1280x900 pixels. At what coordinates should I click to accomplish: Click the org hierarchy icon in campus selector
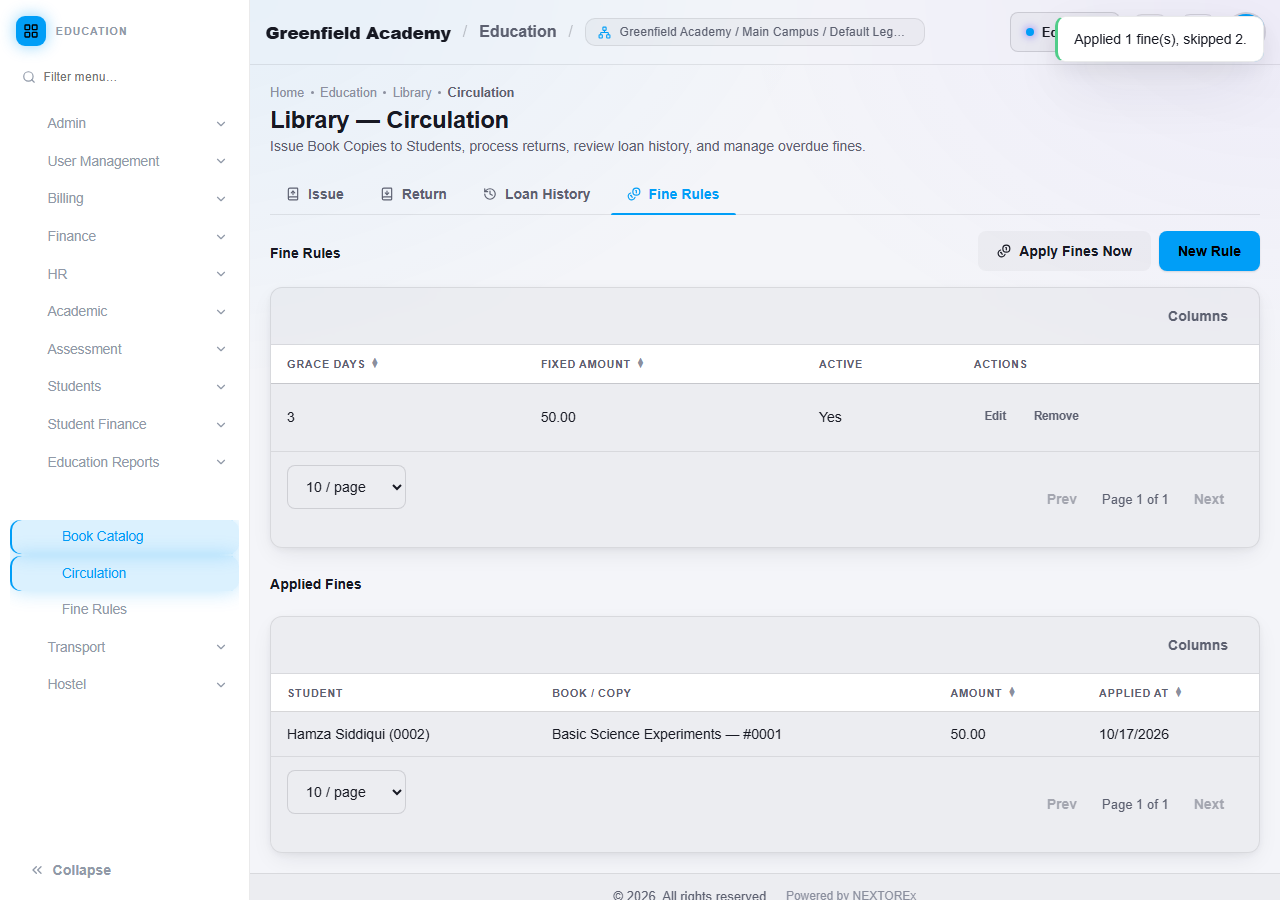coord(604,32)
